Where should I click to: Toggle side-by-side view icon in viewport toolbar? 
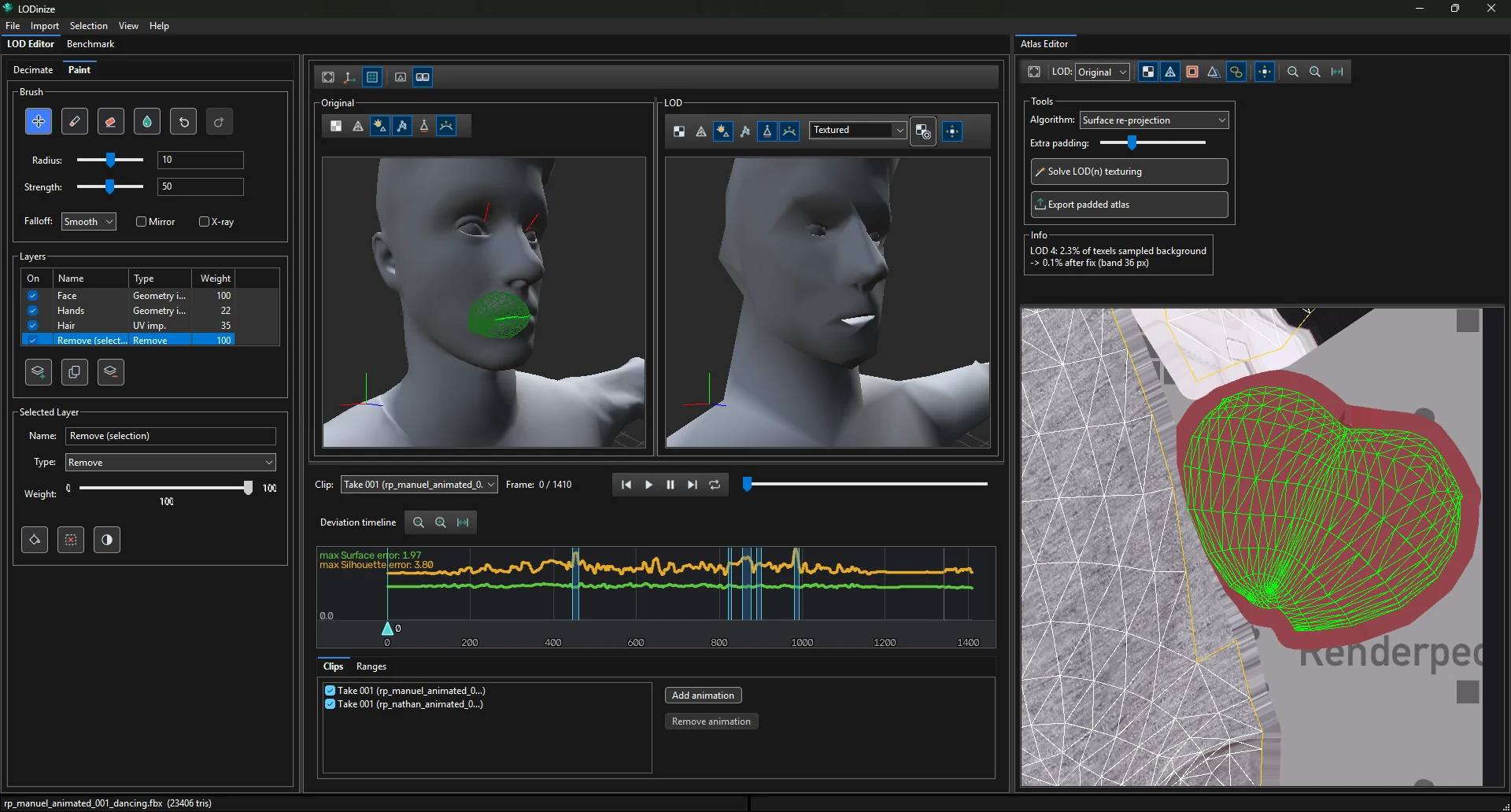point(423,77)
